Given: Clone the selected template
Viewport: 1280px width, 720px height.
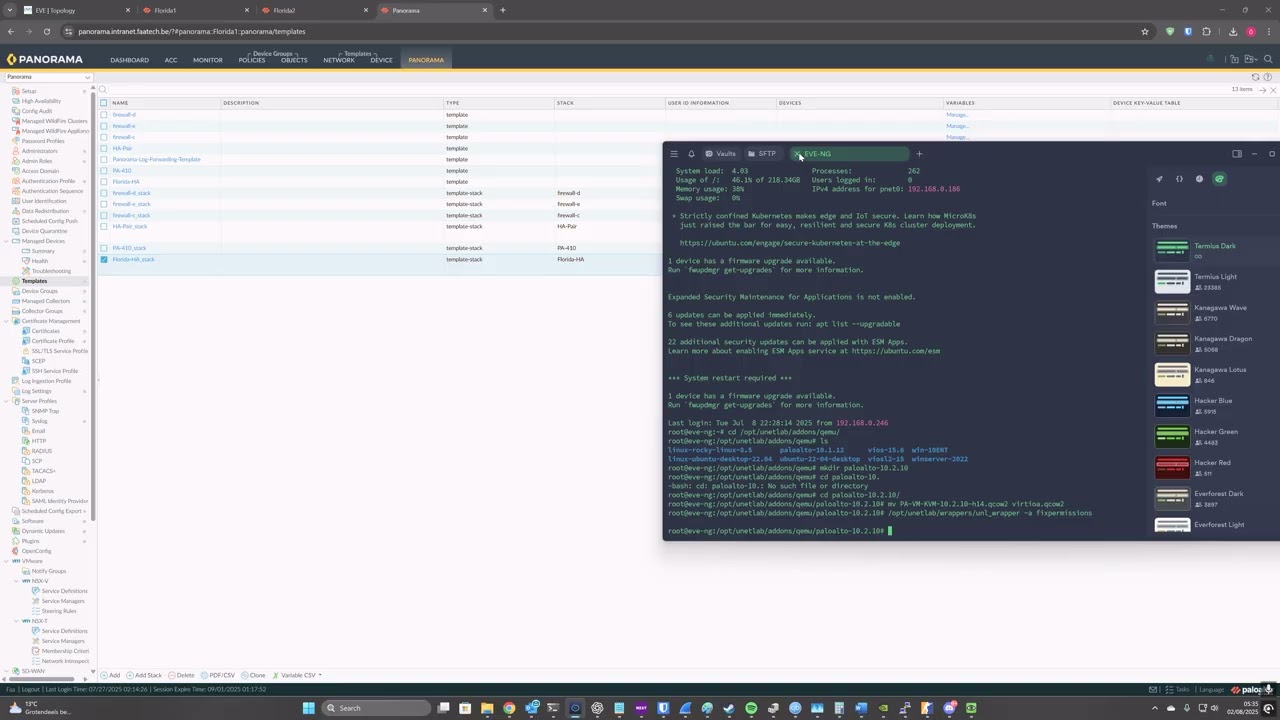Looking at the screenshot, I should (254, 675).
